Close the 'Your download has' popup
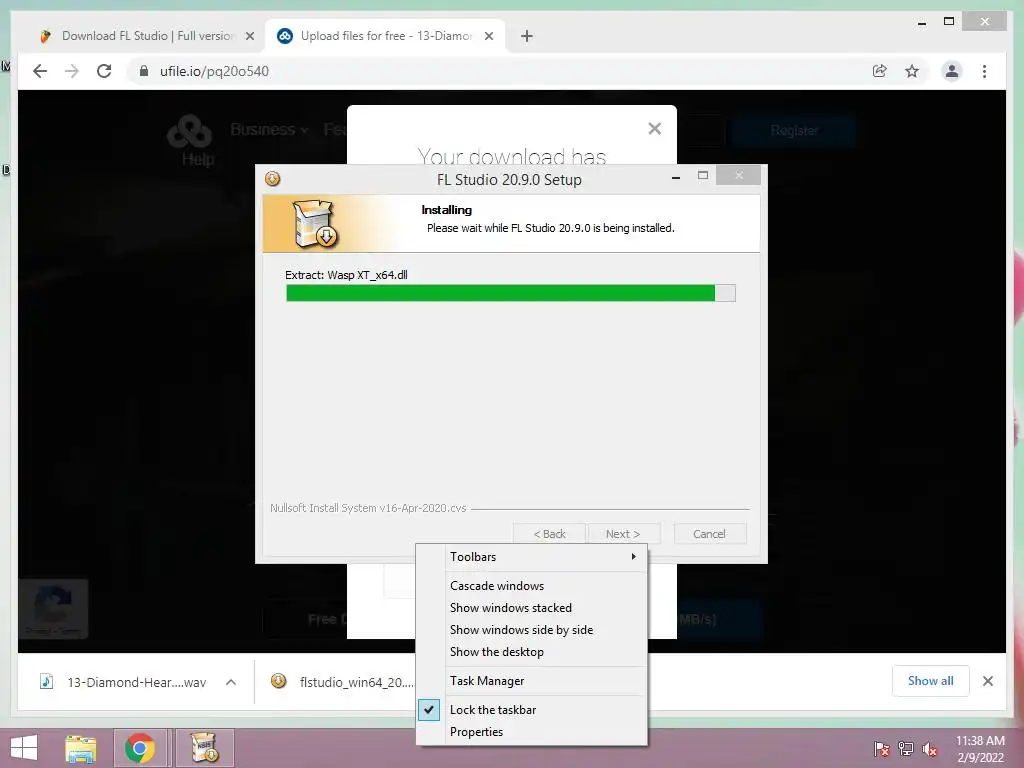This screenshot has height=768, width=1024. tap(654, 129)
